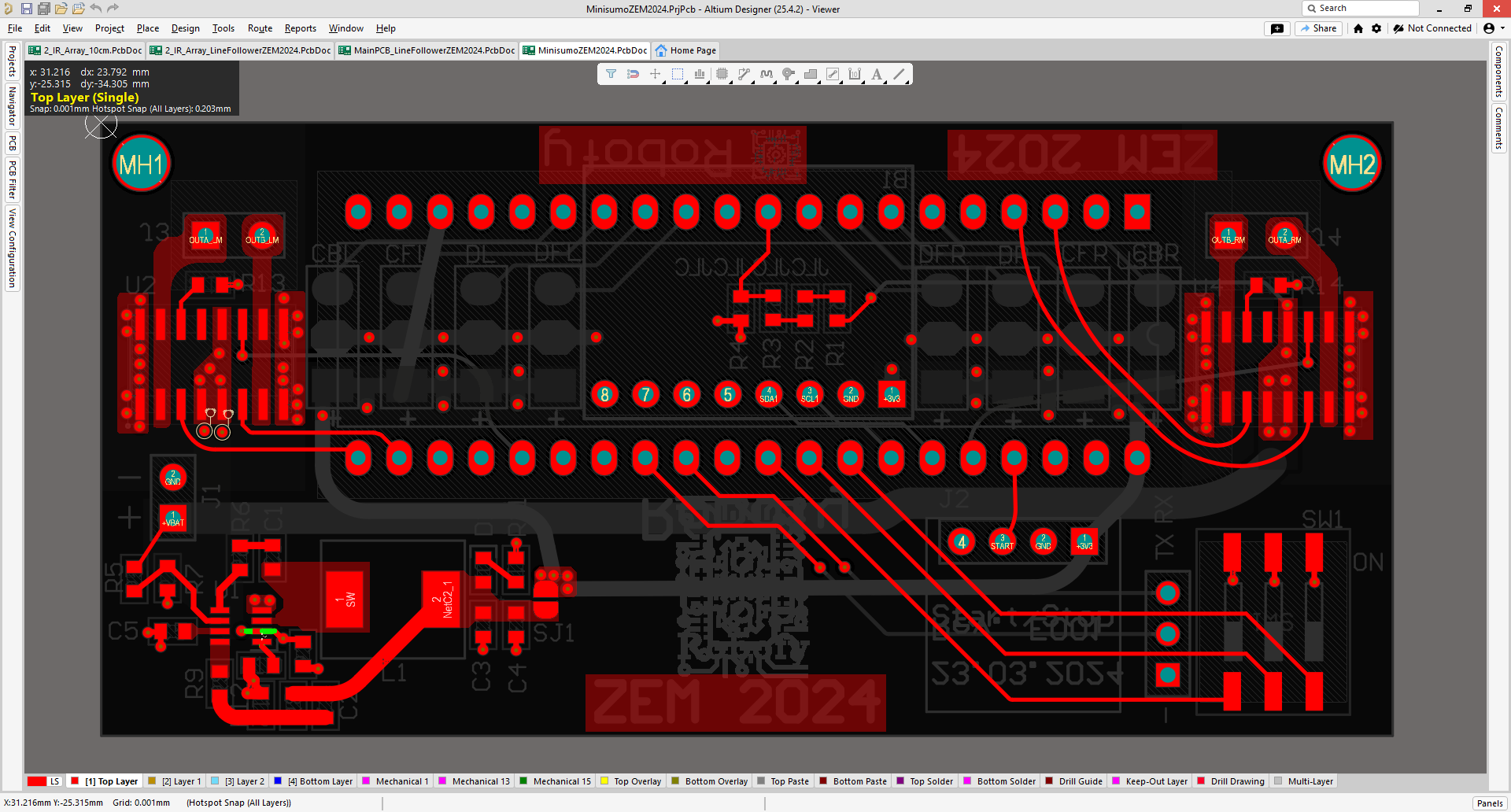Open any existing document folder icon
The width and height of the screenshot is (1511, 812).
point(61,9)
